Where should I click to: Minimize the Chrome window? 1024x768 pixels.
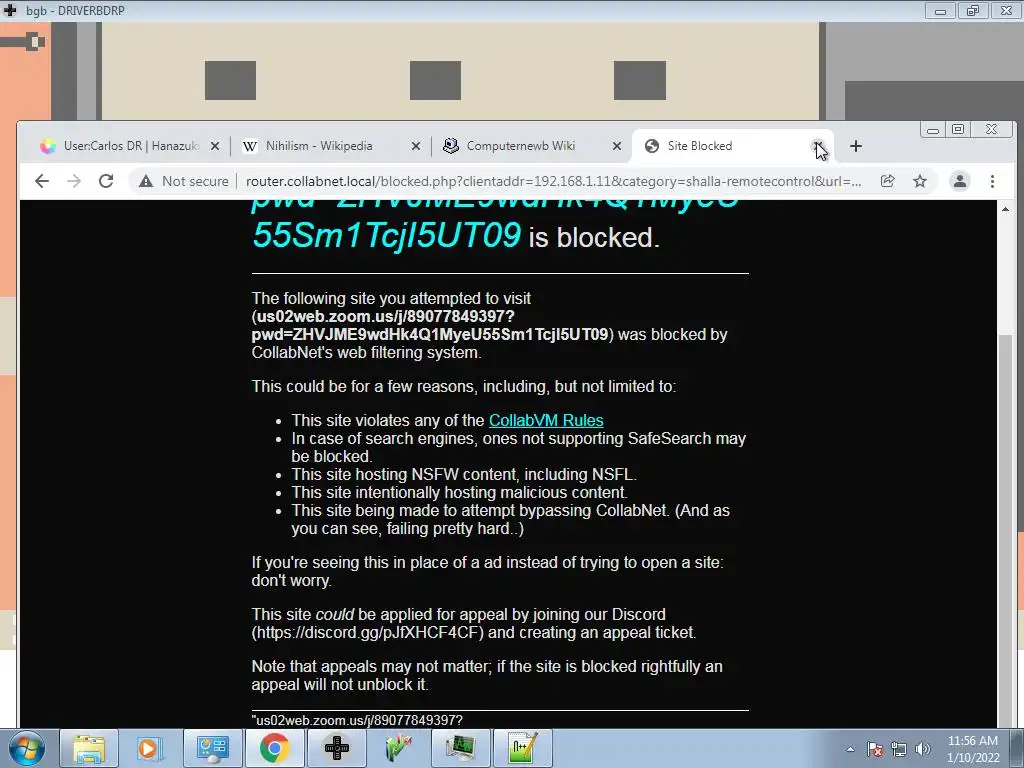click(x=933, y=129)
